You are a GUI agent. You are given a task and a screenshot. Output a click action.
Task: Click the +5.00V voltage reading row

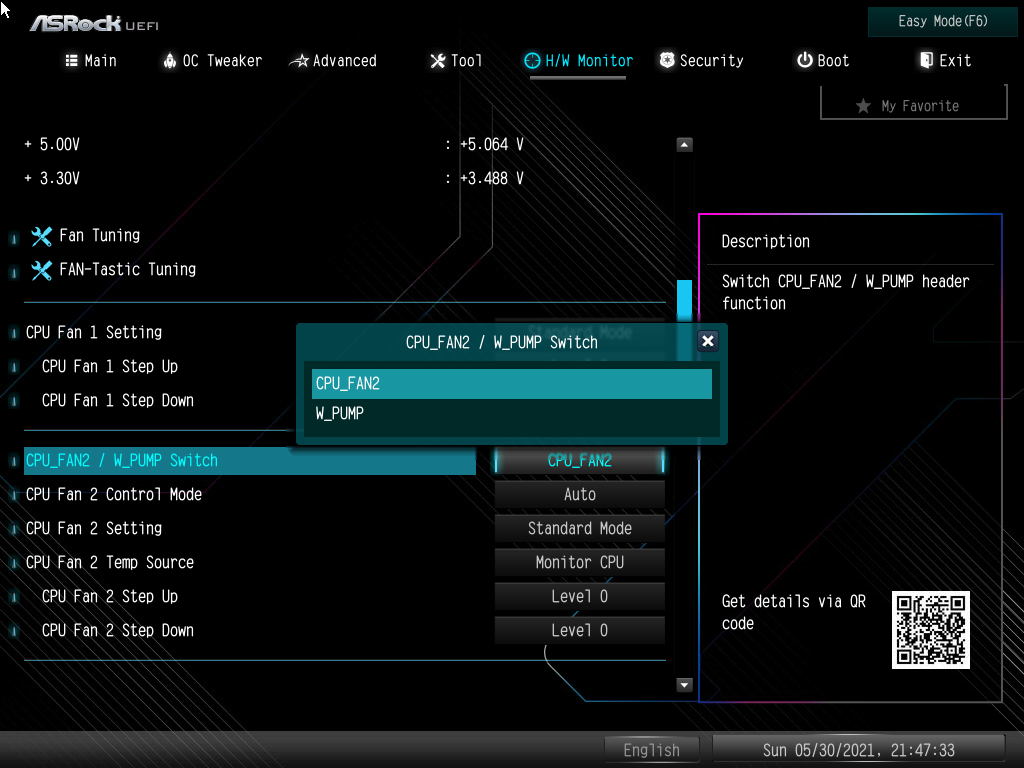point(274,144)
